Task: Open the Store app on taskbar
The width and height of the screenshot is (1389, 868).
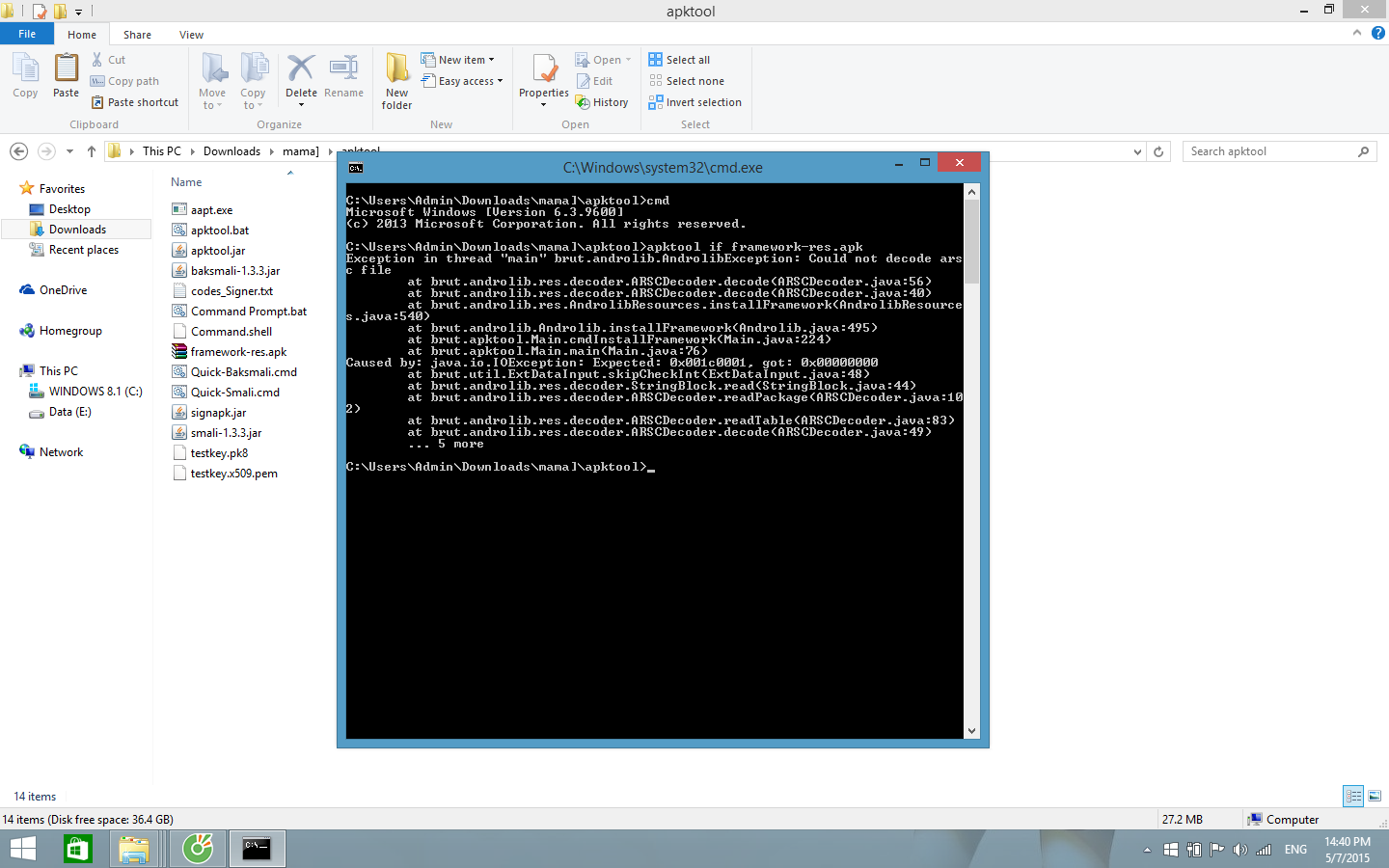Action: tap(77, 849)
